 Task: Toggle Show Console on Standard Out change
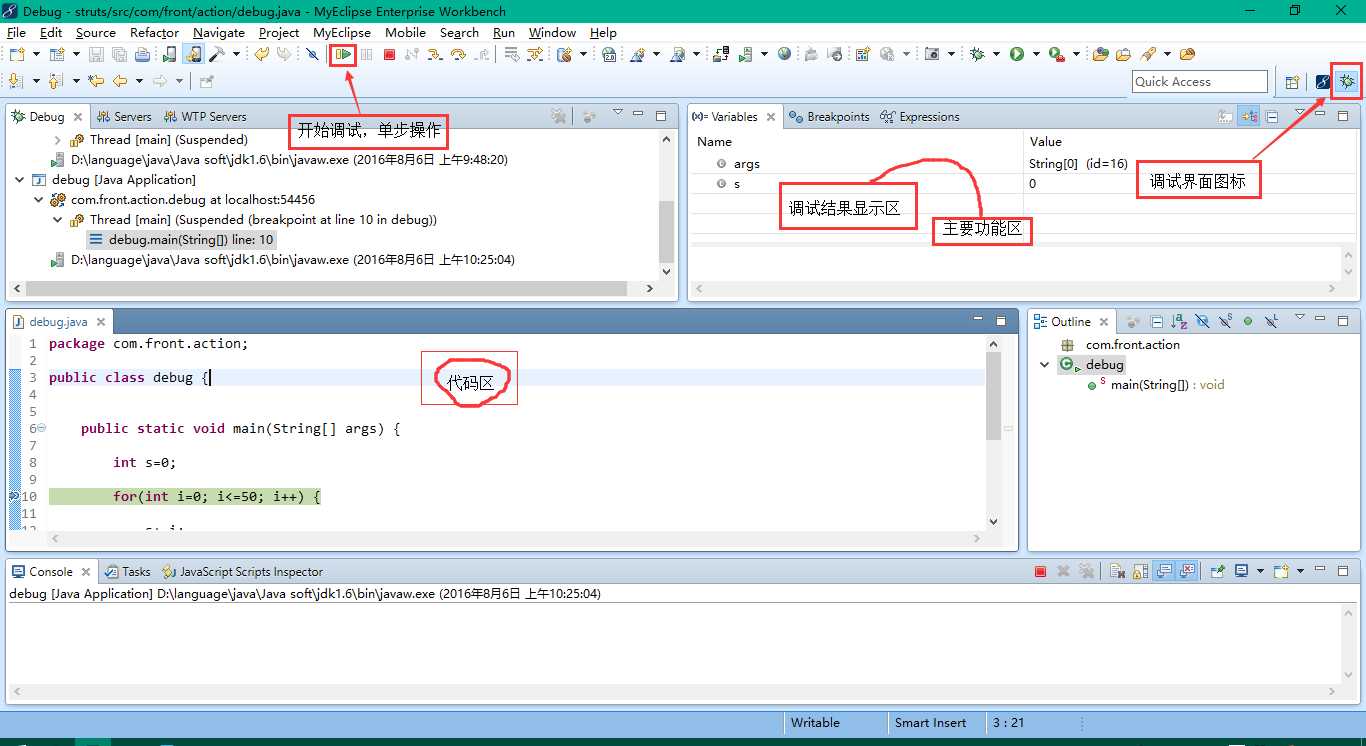pos(1164,571)
